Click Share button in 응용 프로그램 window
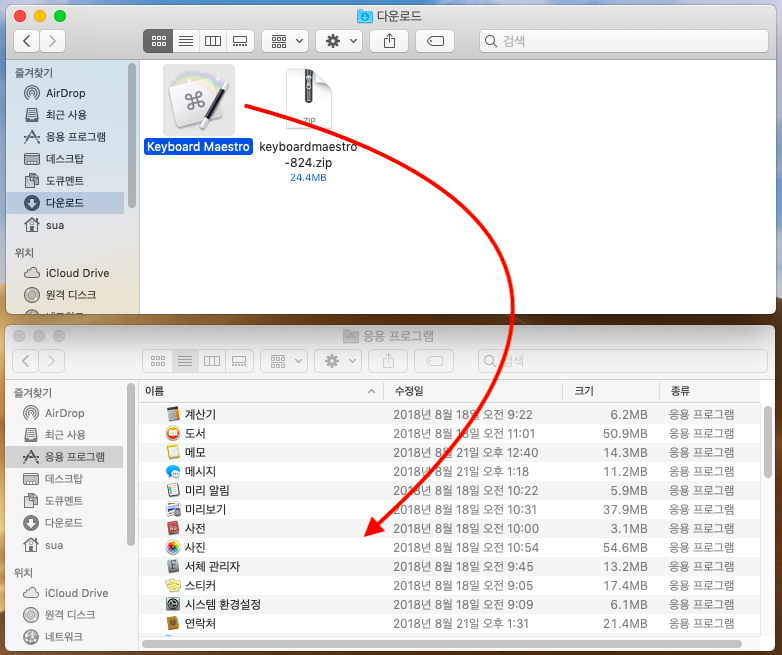This screenshot has height=655, width=782. pyautogui.click(x=388, y=361)
